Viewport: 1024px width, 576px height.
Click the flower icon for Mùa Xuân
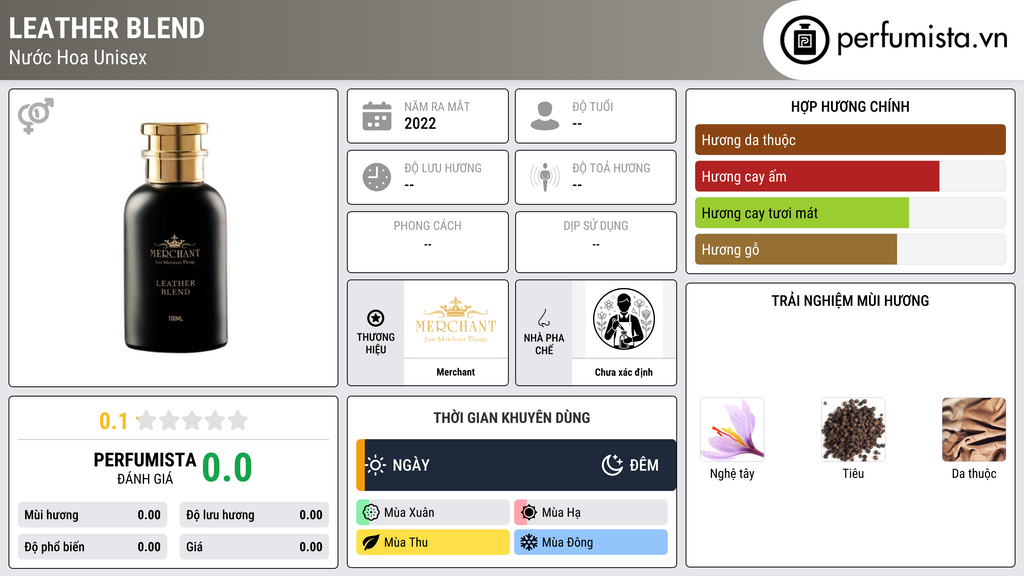[371, 513]
